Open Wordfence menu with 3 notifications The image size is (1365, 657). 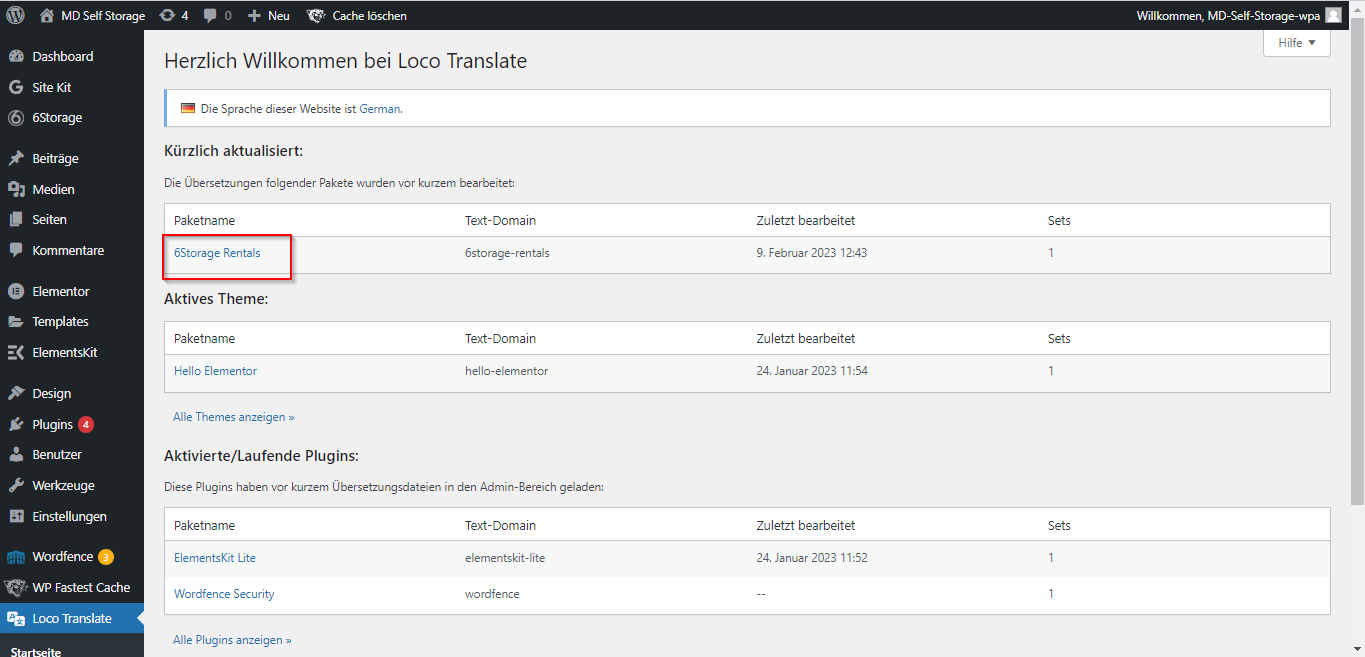(x=72, y=556)
